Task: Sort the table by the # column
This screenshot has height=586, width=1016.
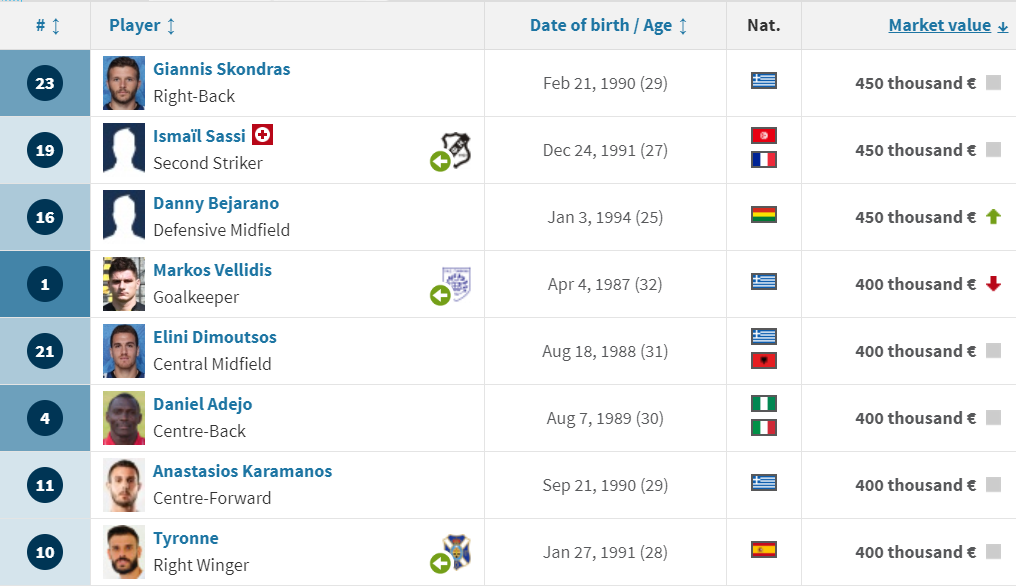Action: 48,25
